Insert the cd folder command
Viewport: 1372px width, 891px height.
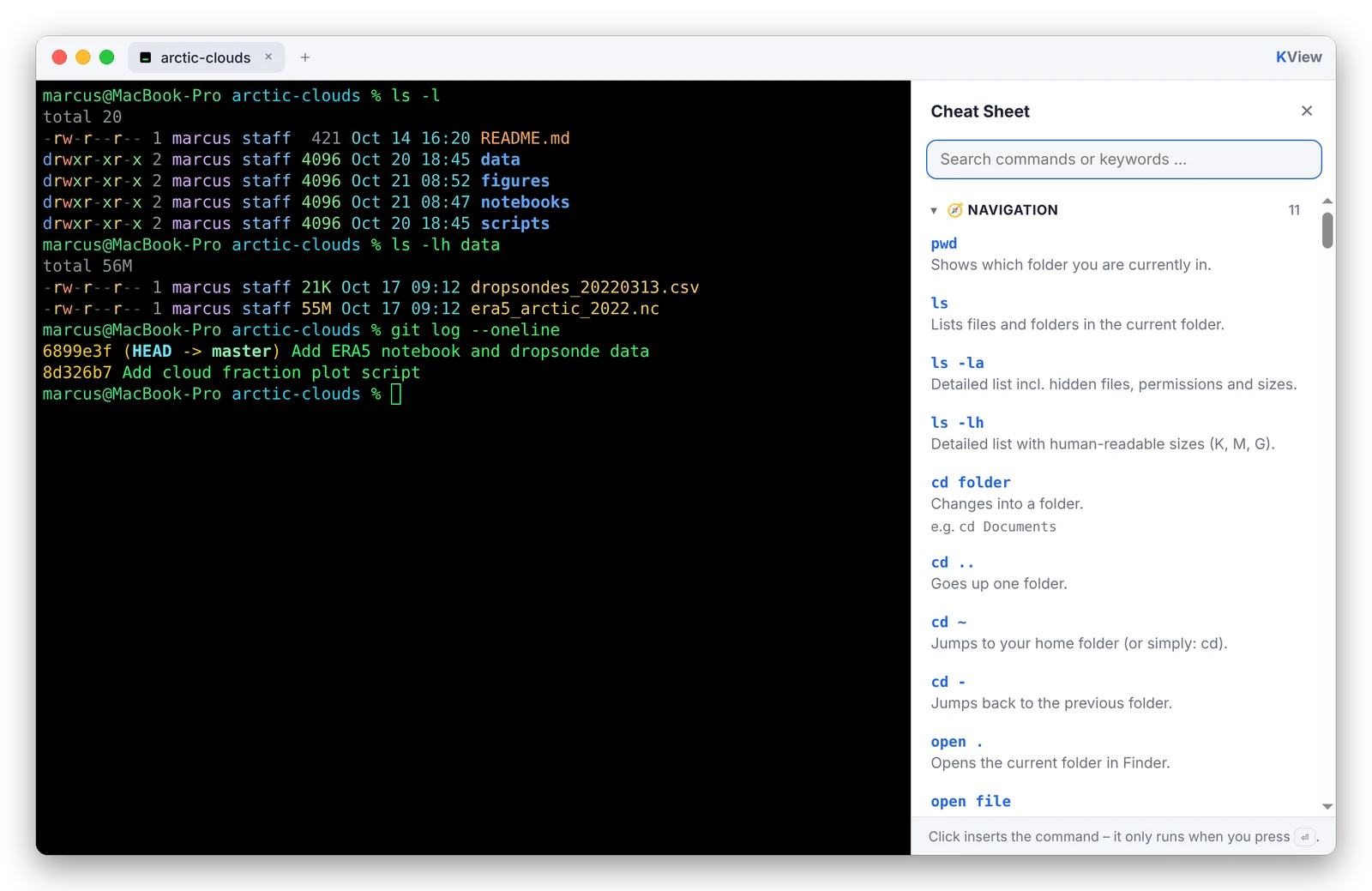(971, 482)
